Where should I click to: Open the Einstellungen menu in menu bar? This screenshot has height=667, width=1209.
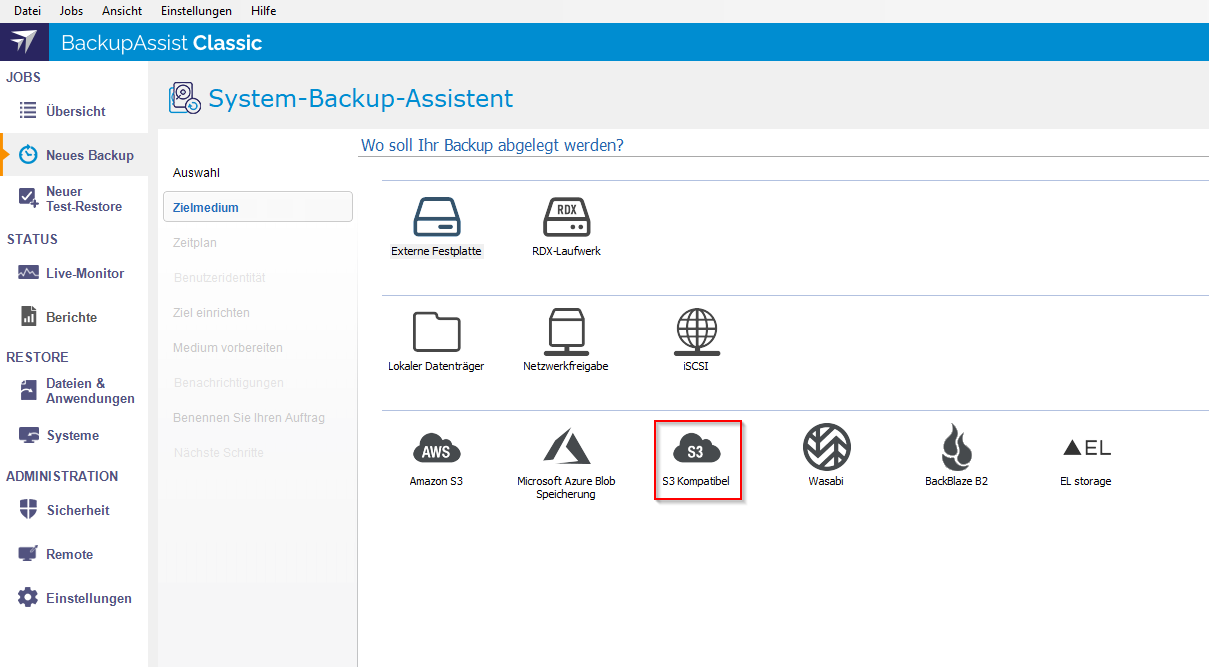tap(196, 11)
